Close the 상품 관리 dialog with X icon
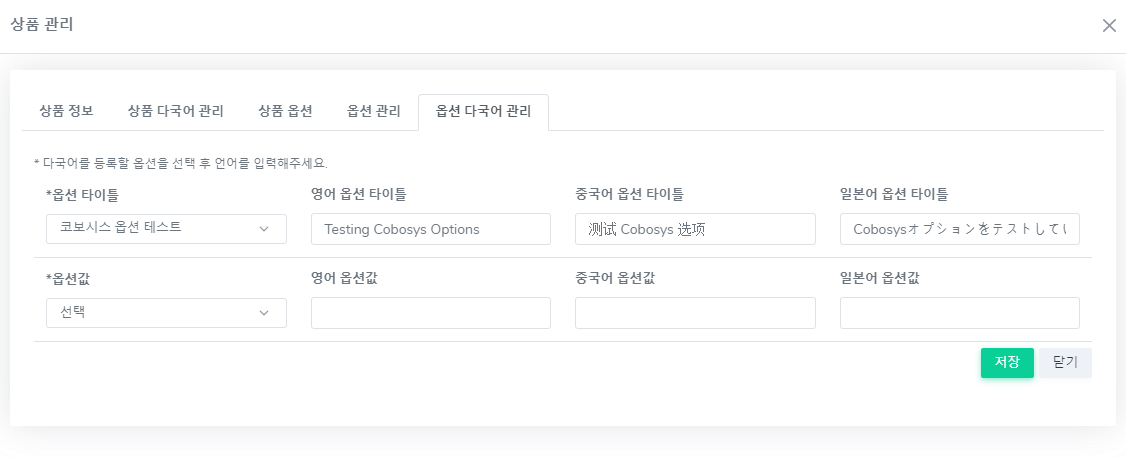 [1109, 26]
